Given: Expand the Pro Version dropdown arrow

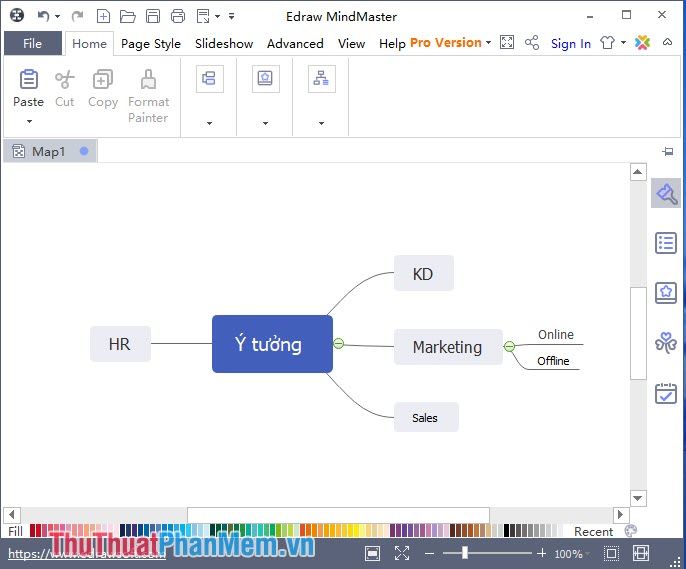Looking at the screenshot, I should [x=489, y=43].
